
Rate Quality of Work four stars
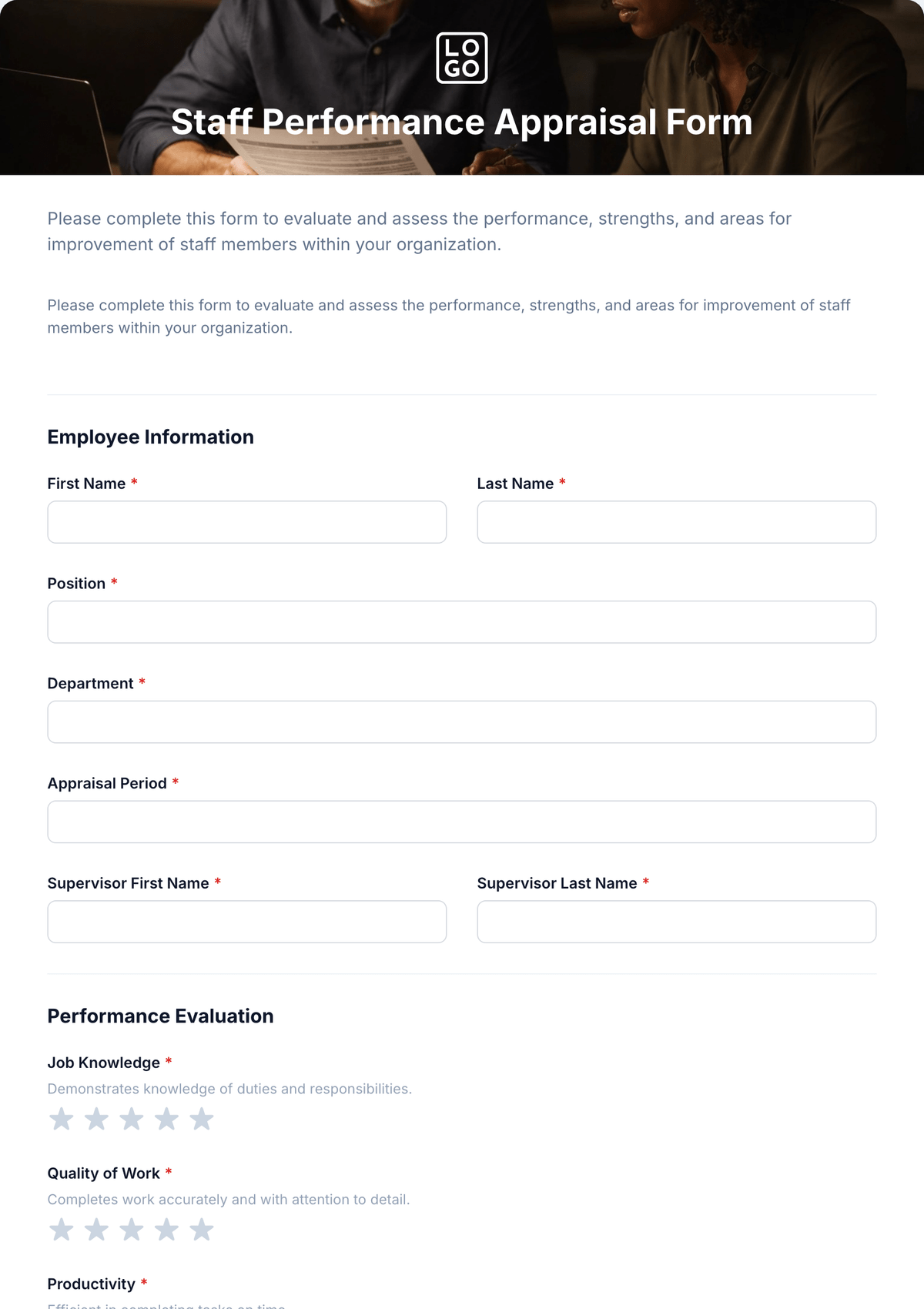pyautogui.click(x=166, y=1230)
